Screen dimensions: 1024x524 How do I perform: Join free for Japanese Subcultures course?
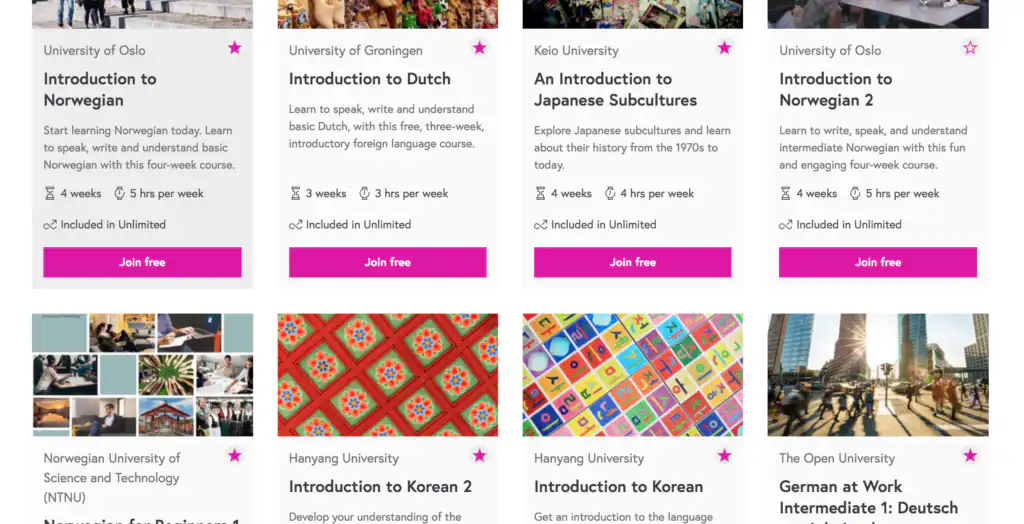(x=633, y=262)
